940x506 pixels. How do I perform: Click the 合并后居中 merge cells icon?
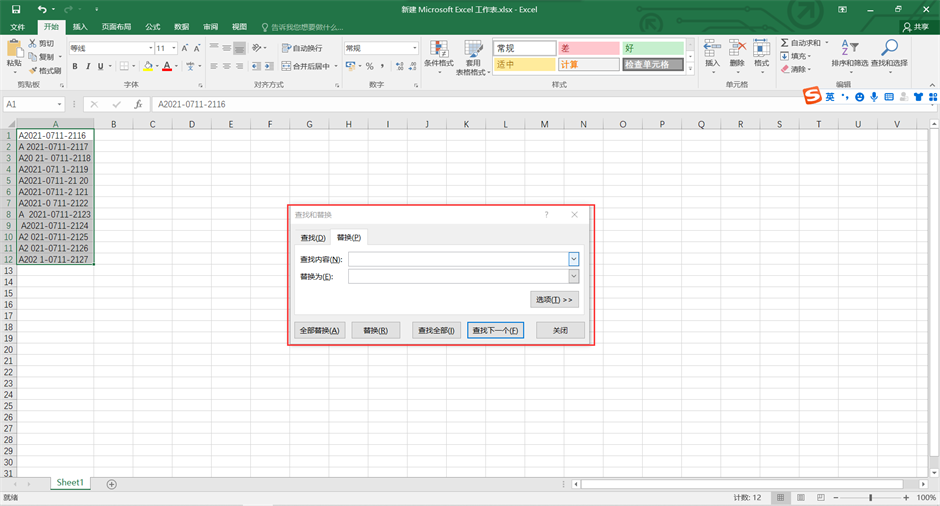point(285,66)
